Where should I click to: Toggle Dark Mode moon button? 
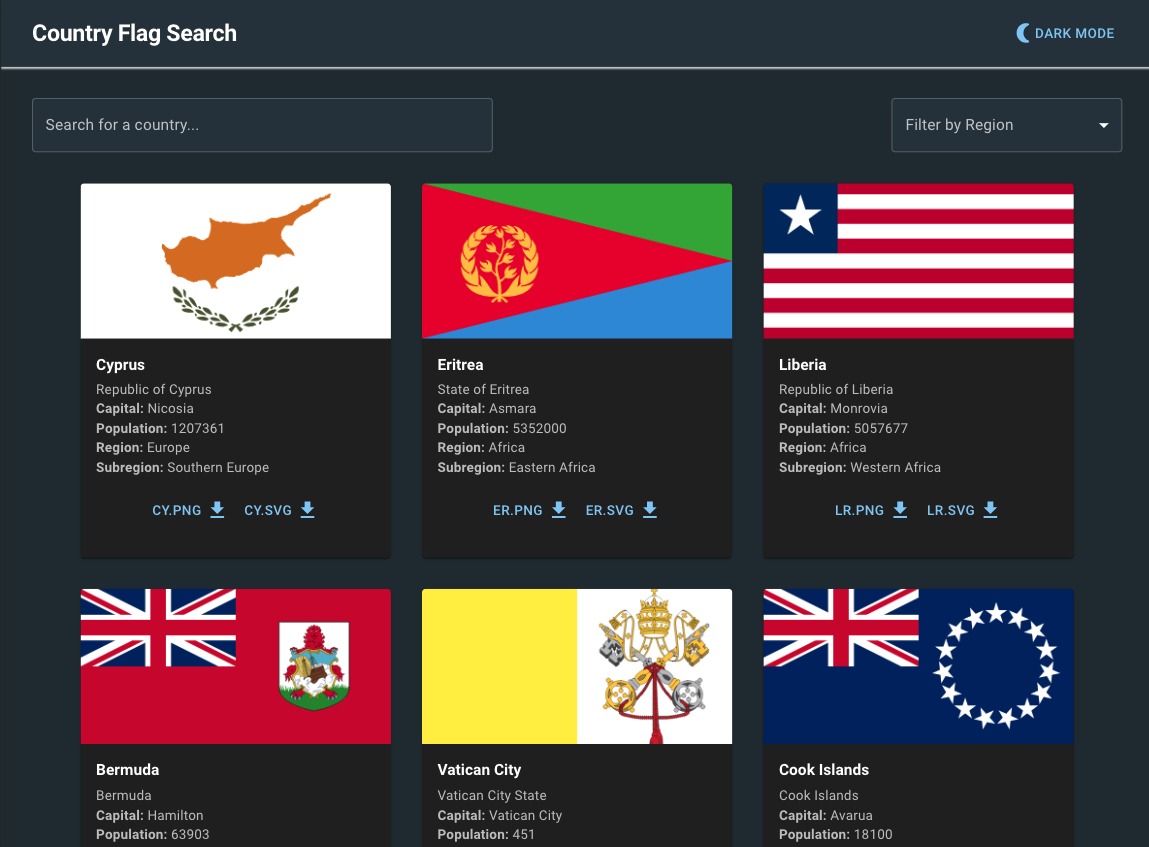click(1065, 33)
